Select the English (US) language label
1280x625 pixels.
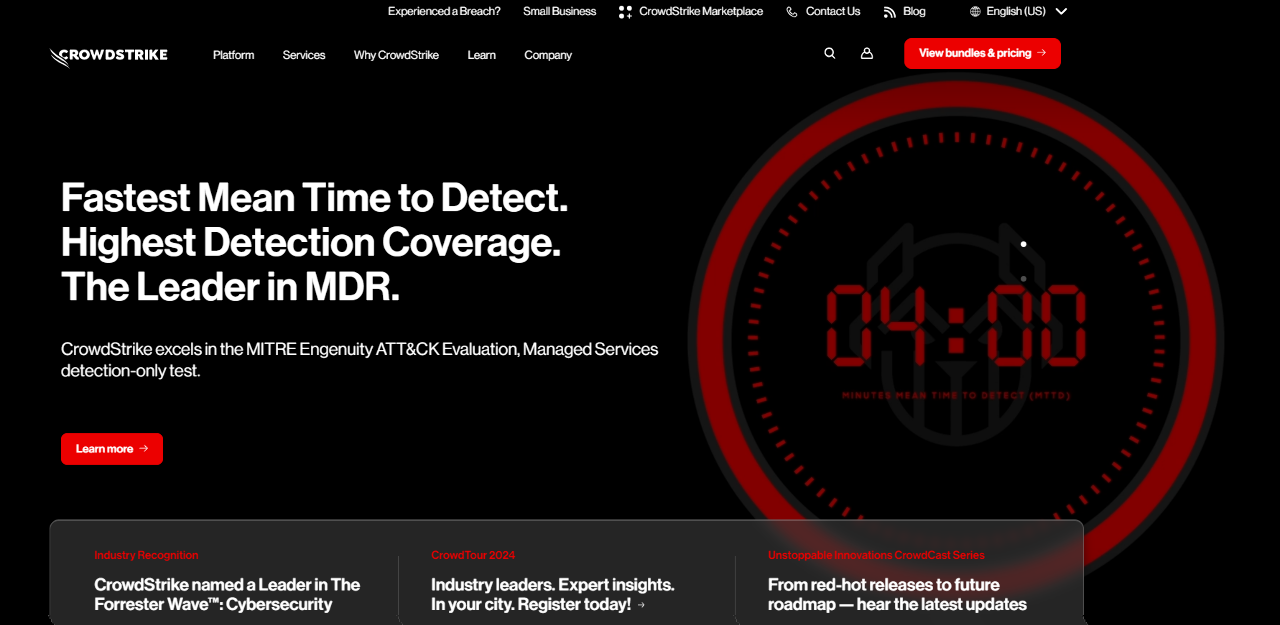[1016, 11]
